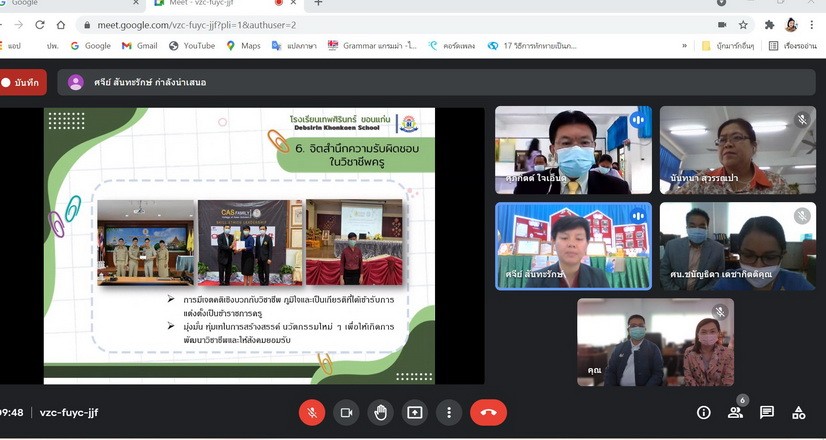Screen dimensions: 826x440
Task: Toggle the camera on or off
Action: [346, 412]
